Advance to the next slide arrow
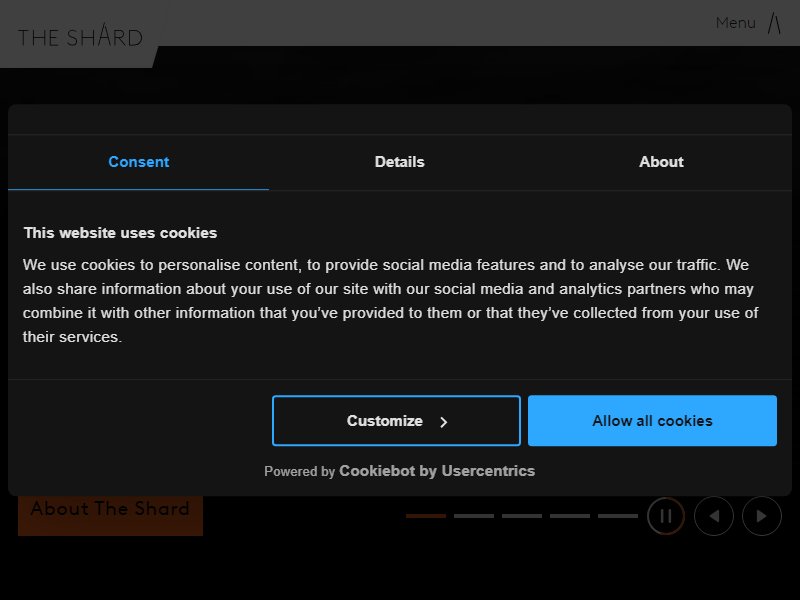The image size is (800, 600). 762,516
